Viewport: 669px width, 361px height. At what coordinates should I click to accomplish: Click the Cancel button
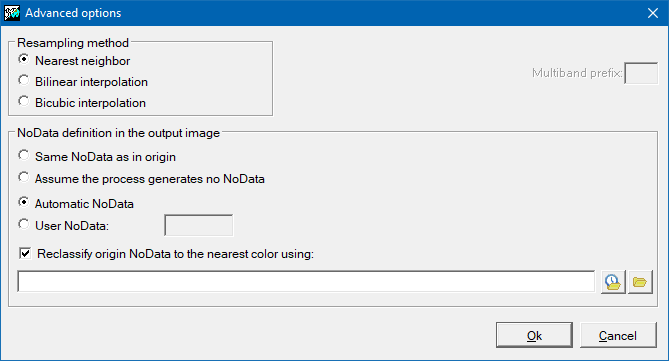point(618,335)
